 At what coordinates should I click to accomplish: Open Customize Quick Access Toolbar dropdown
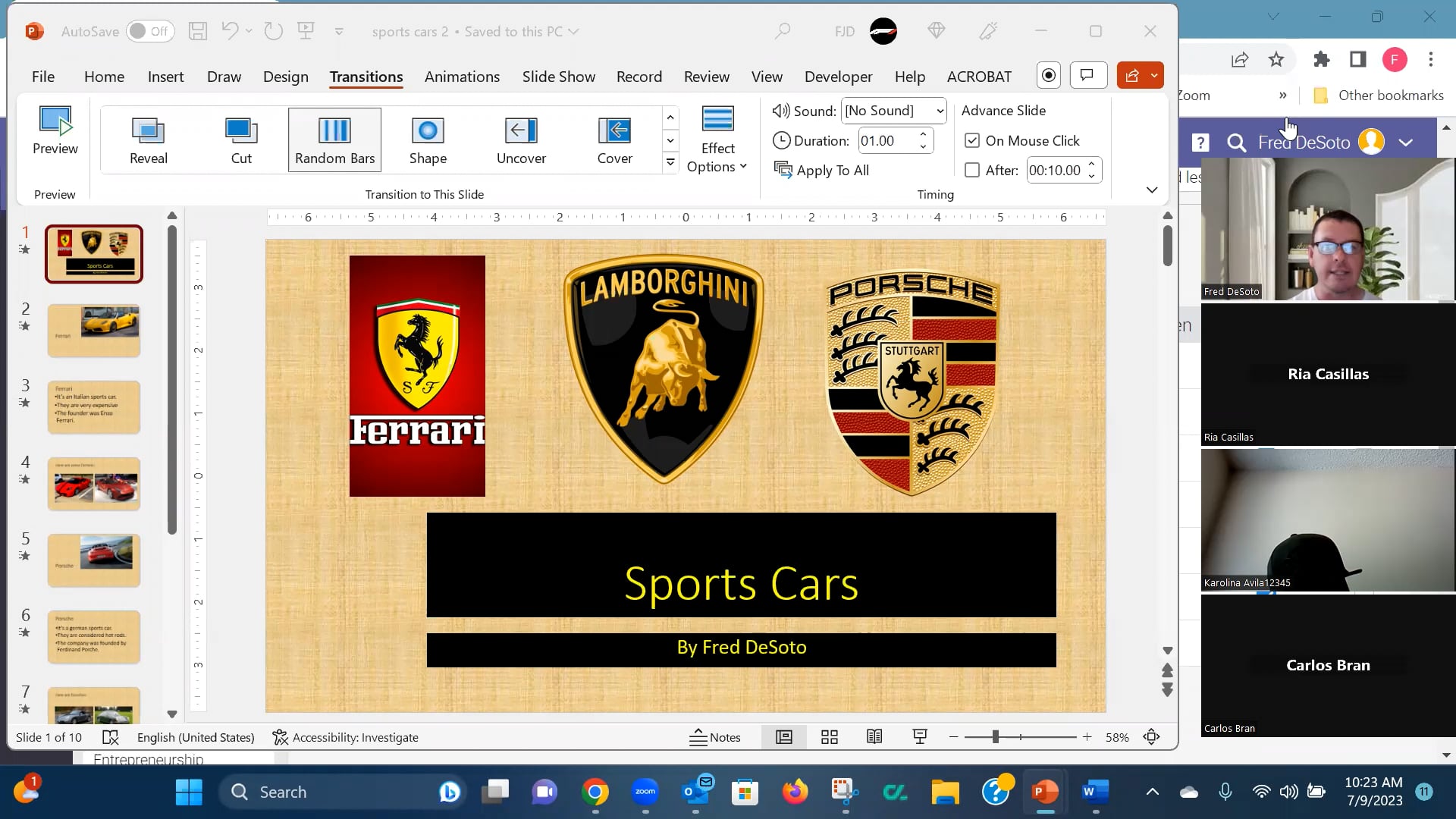(339, 31)
